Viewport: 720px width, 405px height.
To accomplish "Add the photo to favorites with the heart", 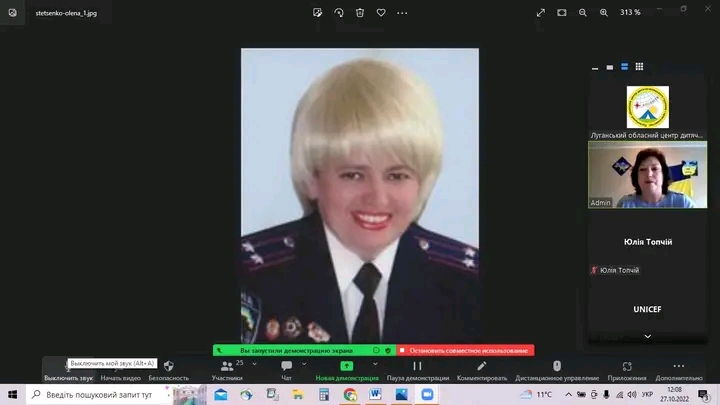I will pyautogui.click(x=381, y=13).
